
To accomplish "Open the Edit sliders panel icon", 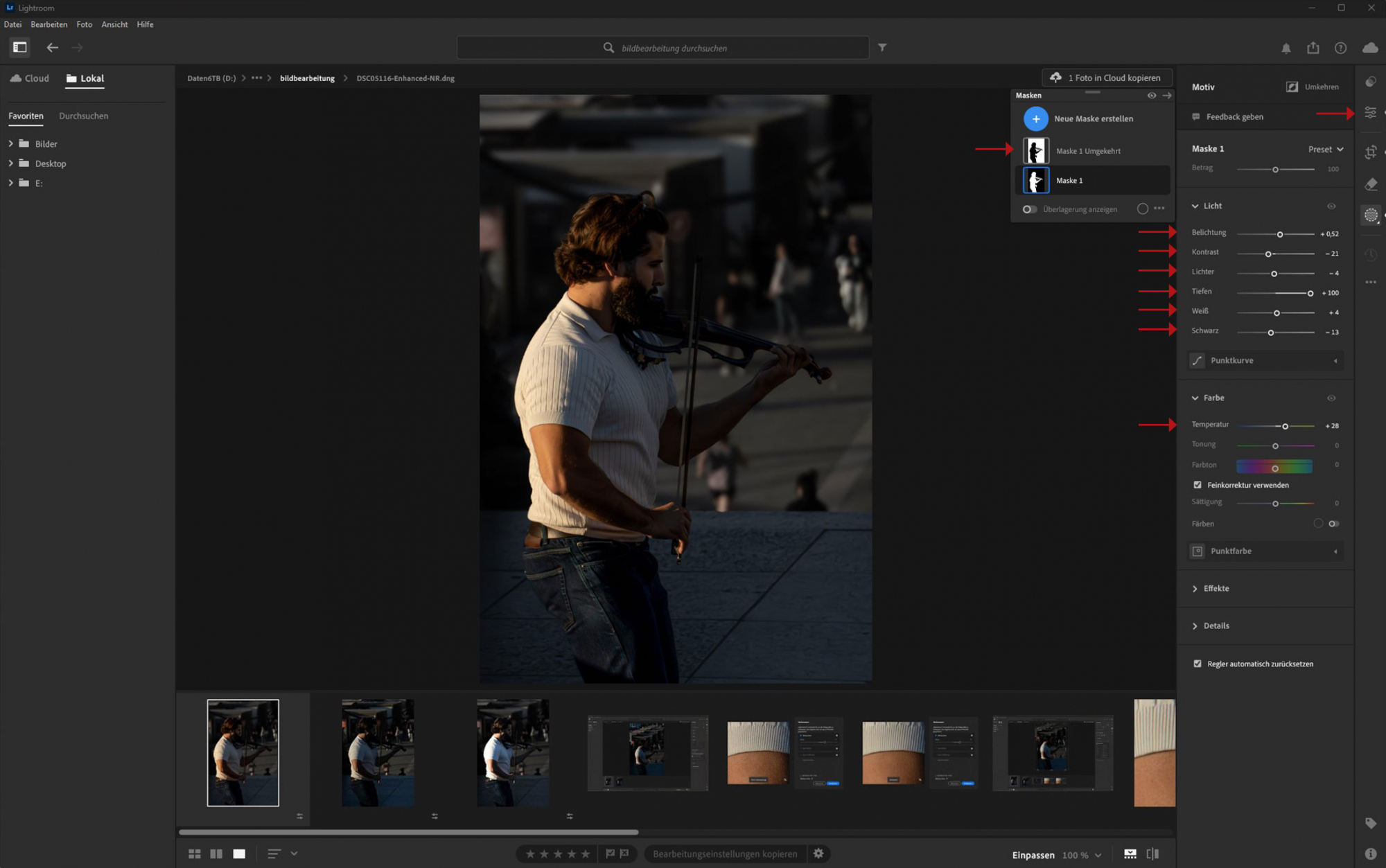I will [1370, 112].
